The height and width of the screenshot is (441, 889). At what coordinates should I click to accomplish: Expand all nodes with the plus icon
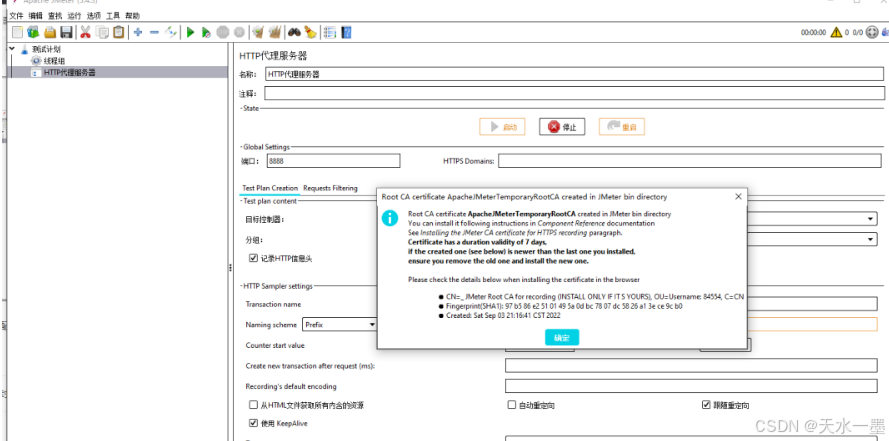(x=138, y=33)
